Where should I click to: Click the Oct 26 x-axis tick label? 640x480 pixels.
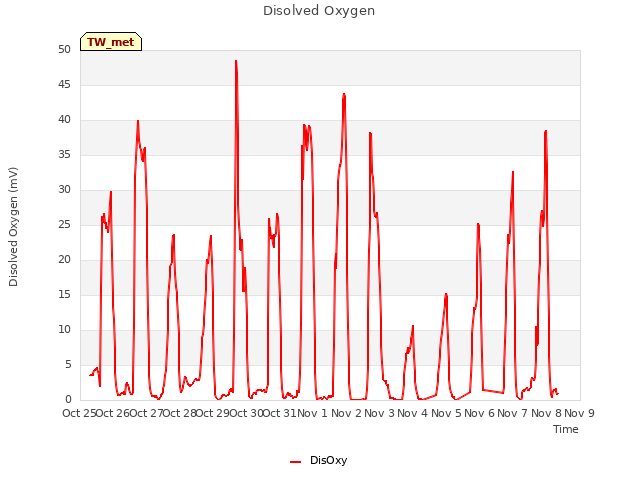pyautogui.click(x=113, y=413)
